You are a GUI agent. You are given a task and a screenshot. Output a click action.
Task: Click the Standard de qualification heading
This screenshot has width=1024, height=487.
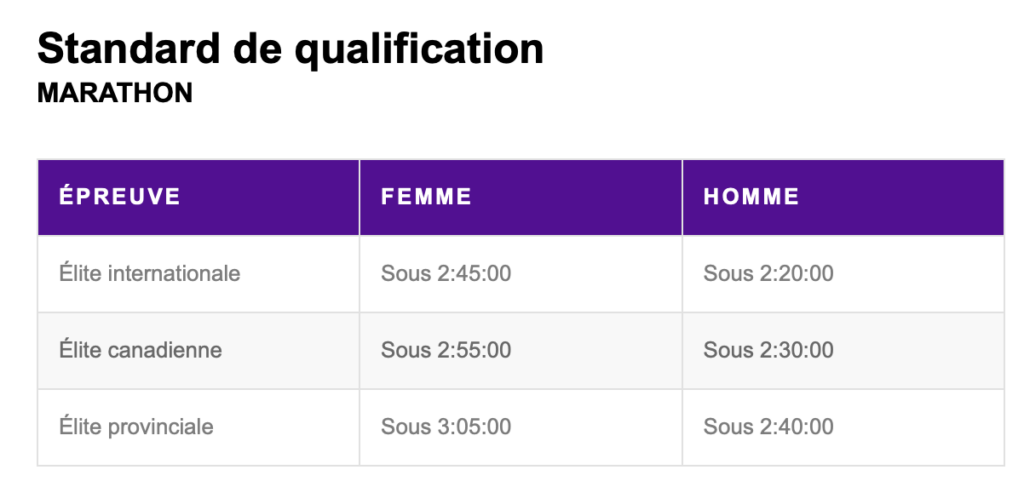[x=291, y=48]
